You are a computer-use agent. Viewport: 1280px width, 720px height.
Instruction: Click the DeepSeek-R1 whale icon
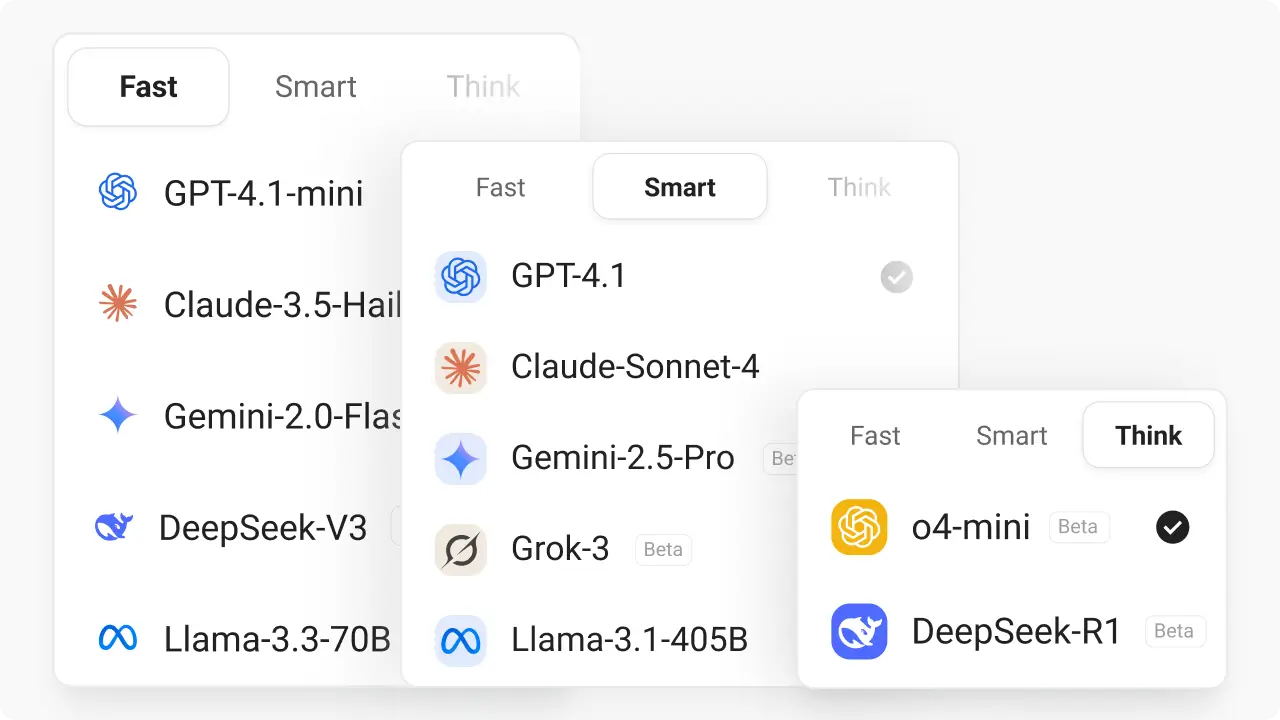859,632
